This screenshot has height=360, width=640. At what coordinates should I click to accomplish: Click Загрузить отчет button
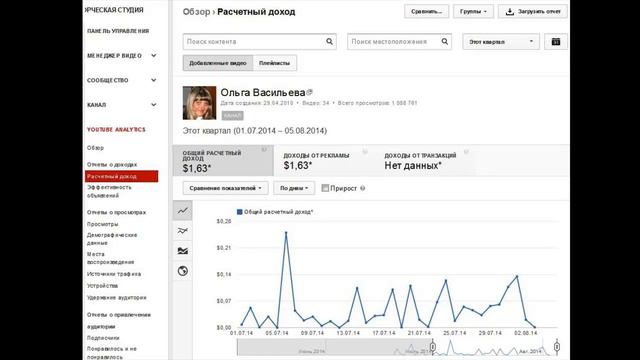point(533,11)
